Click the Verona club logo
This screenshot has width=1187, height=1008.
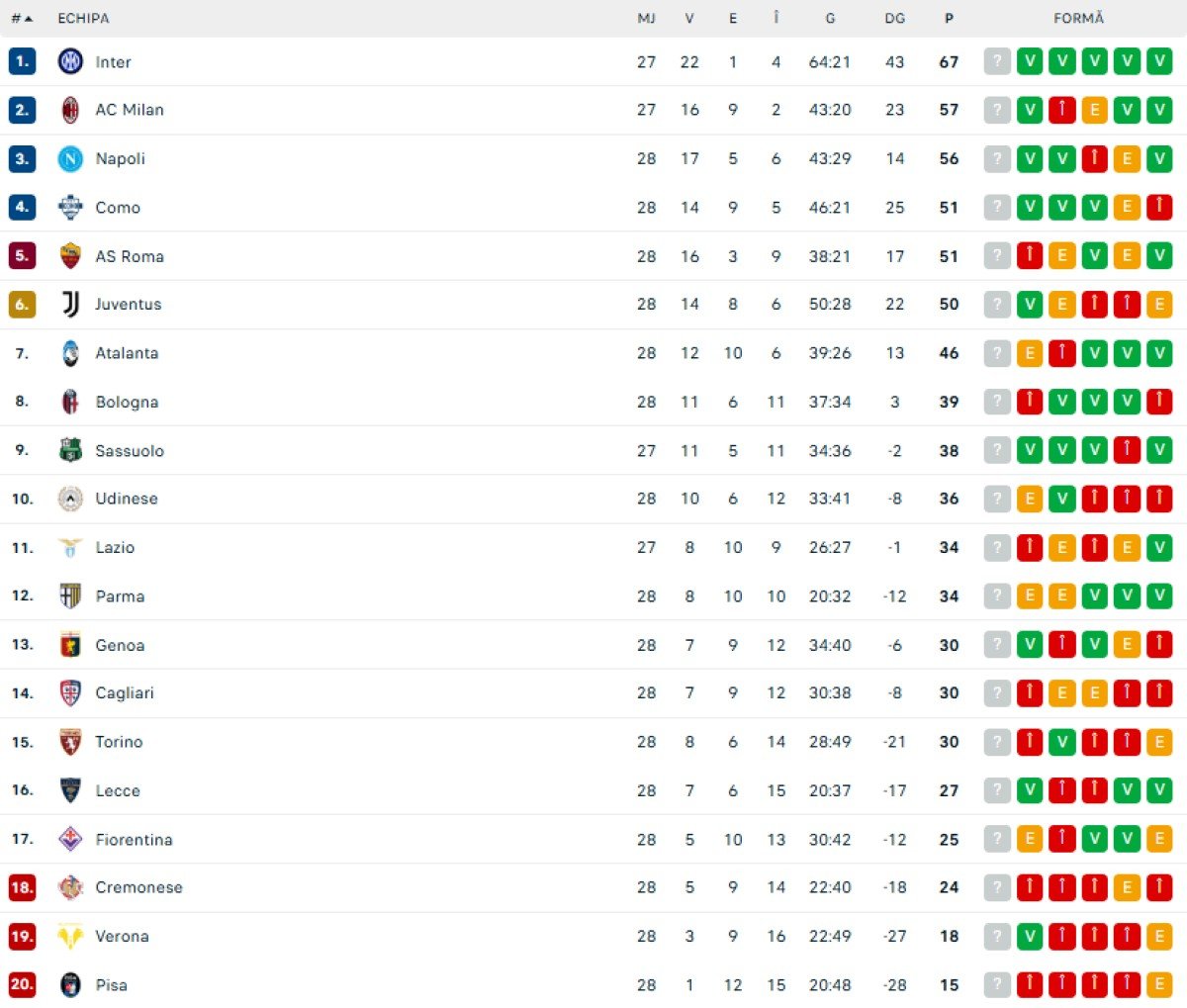[x=70, y=936]
